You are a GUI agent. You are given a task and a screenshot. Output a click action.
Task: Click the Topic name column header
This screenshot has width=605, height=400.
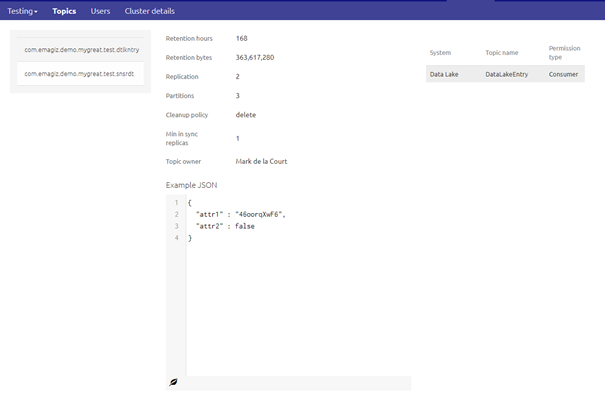503,52
